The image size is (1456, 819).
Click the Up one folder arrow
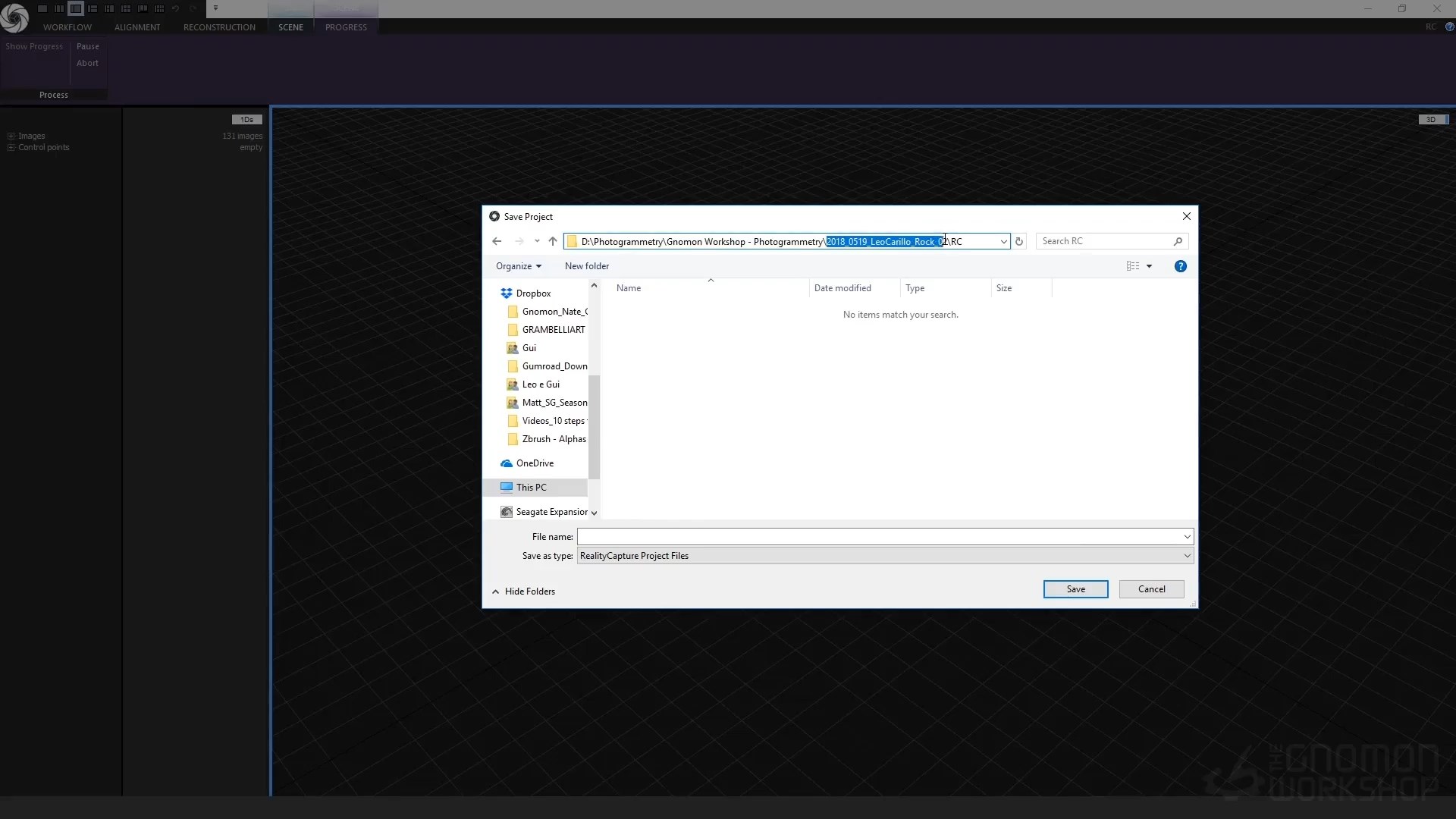[x=553, y=242]
